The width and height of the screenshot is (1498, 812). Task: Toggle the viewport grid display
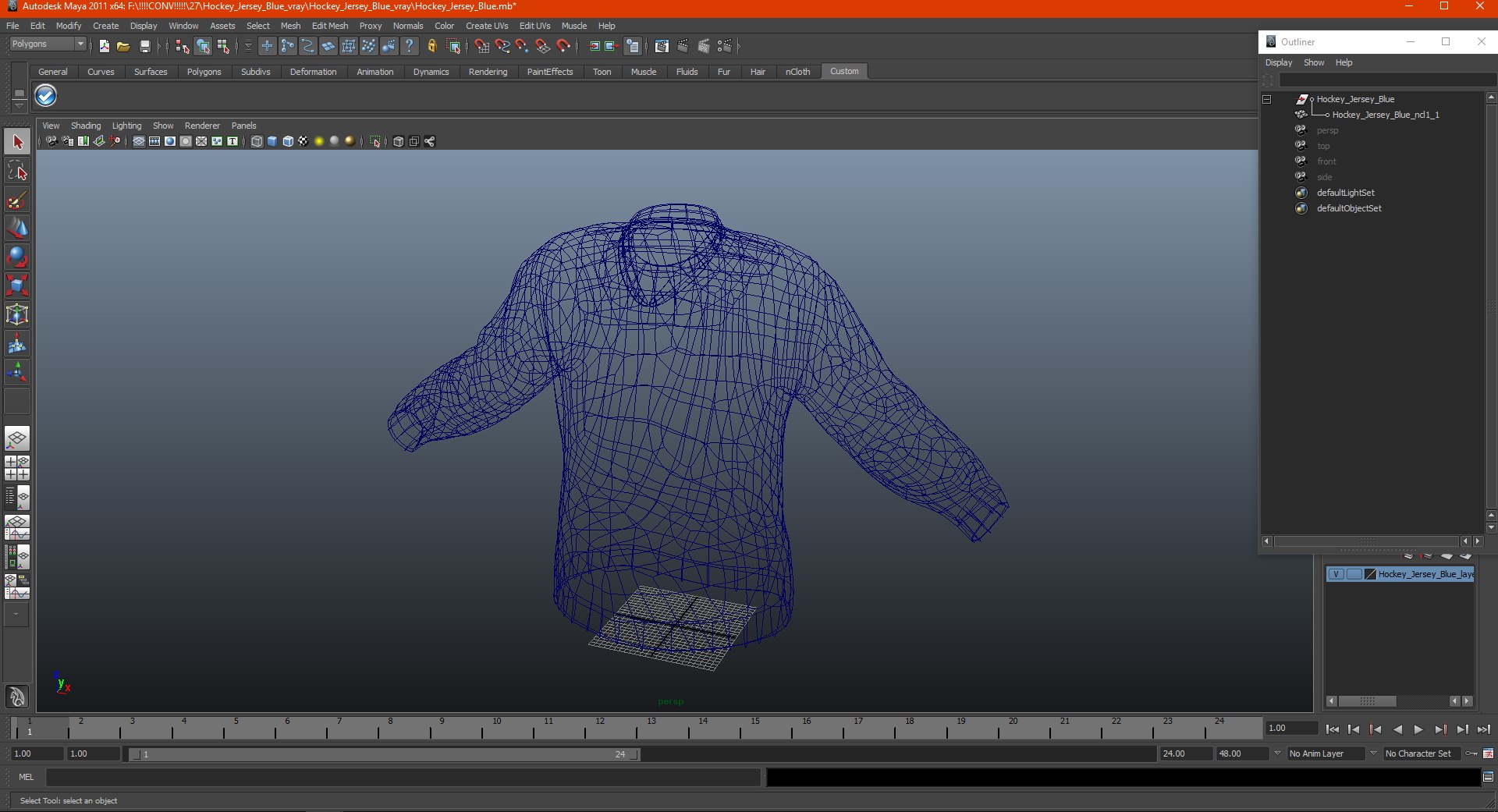pyautogui.click(x=139, y=141)
